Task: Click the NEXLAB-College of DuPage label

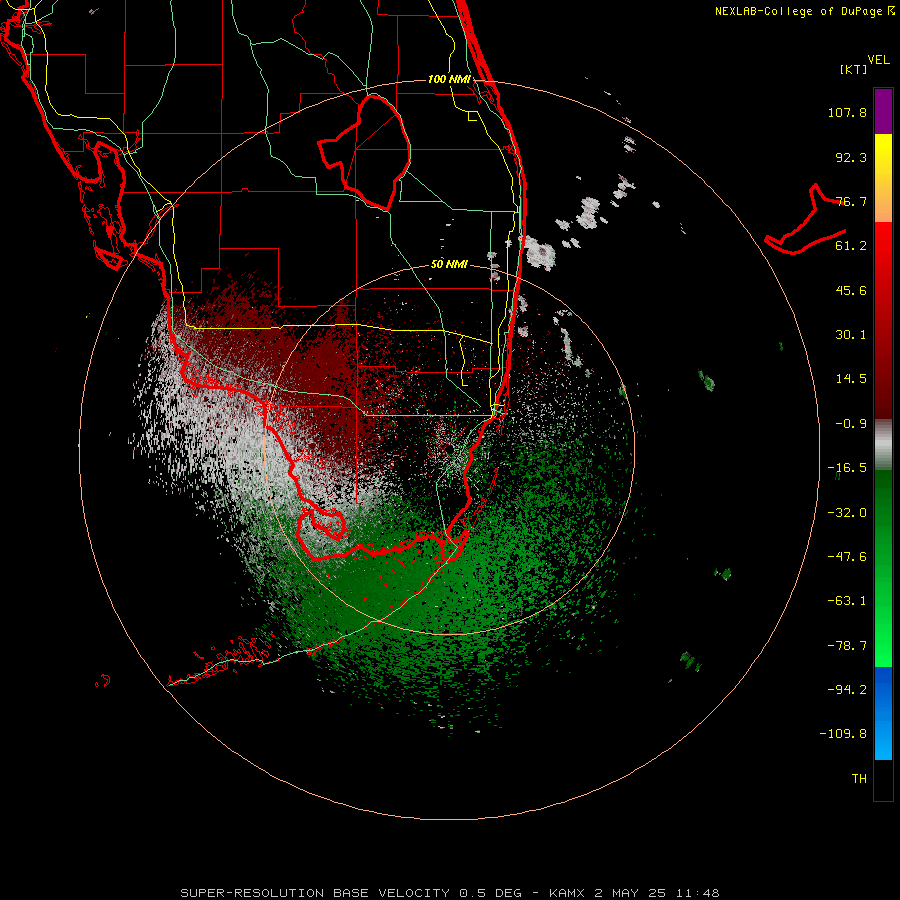Action: click(x=798, y=11)
